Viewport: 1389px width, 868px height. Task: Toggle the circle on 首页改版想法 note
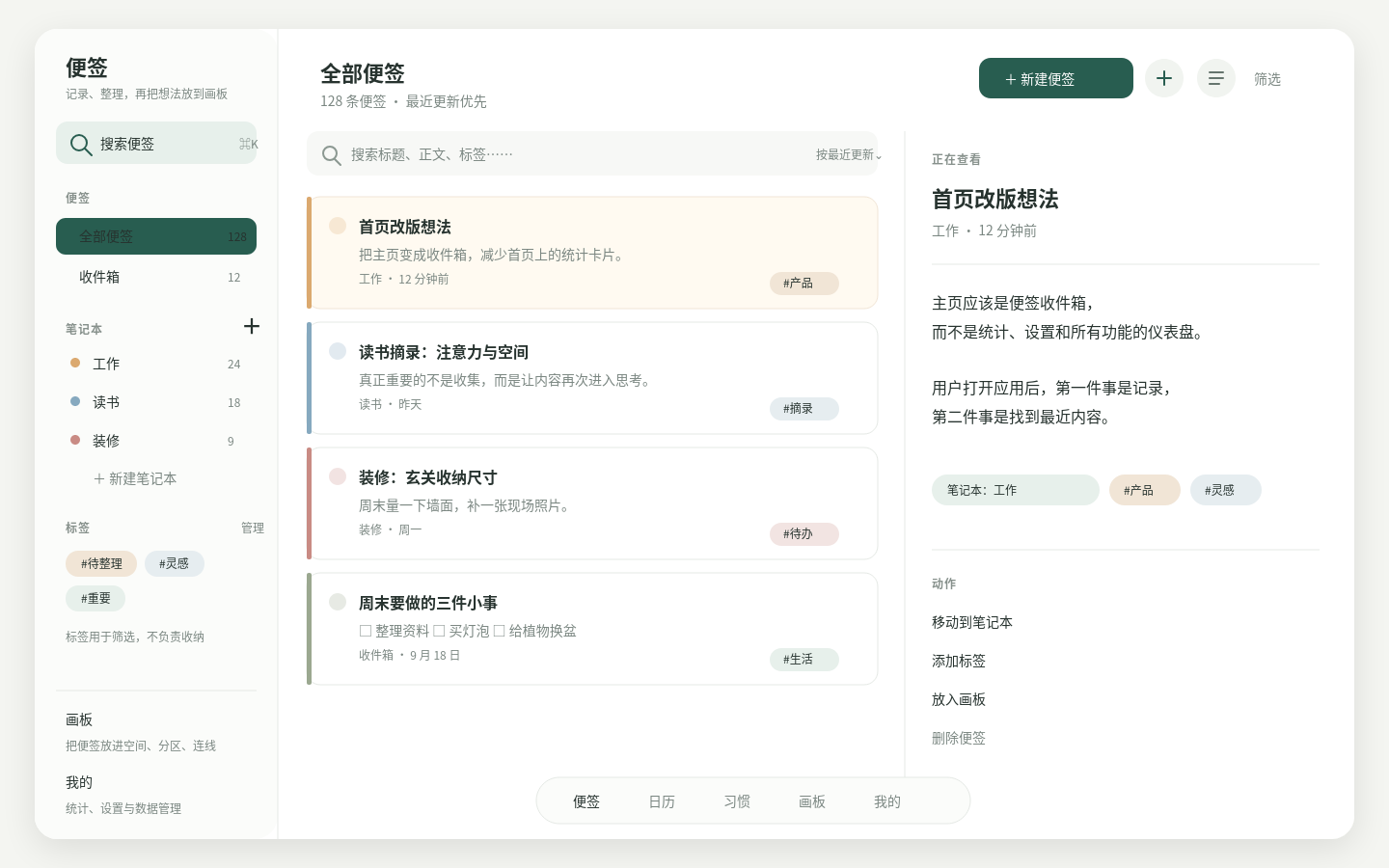(x=338, y=226)
